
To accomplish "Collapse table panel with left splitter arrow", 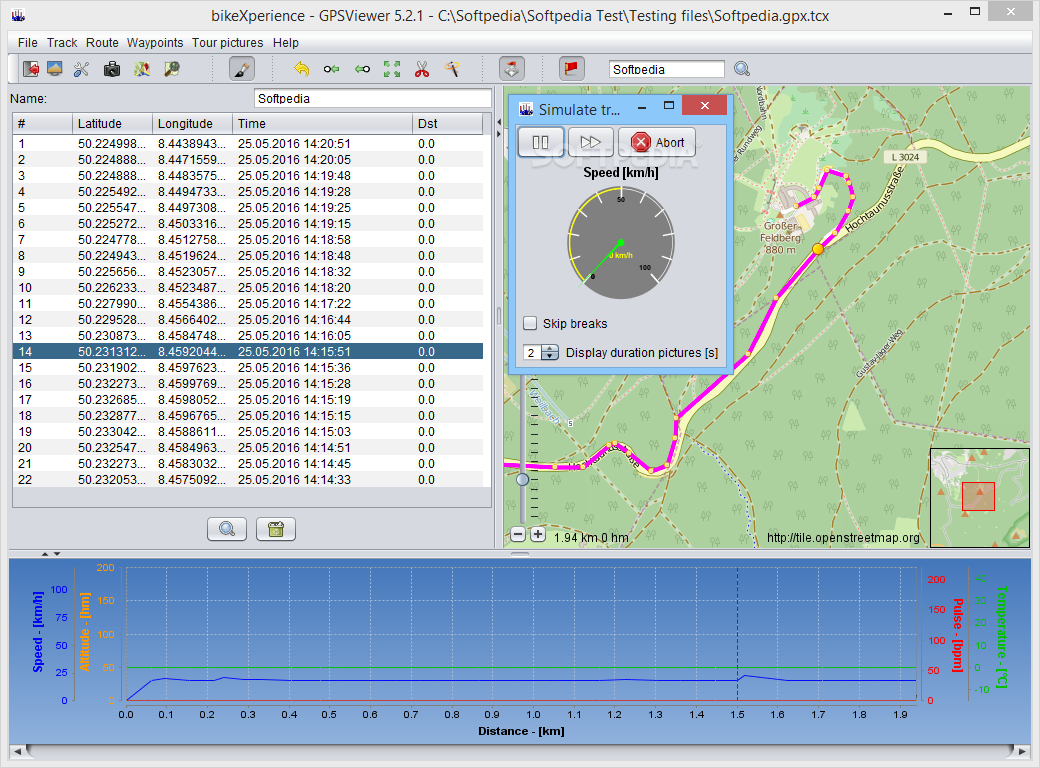I will (x=499, y=123).
